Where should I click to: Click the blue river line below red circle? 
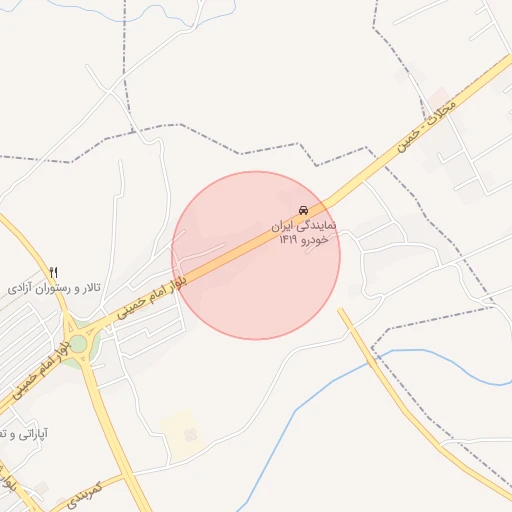pyautogui.click(x=293, y=417)
